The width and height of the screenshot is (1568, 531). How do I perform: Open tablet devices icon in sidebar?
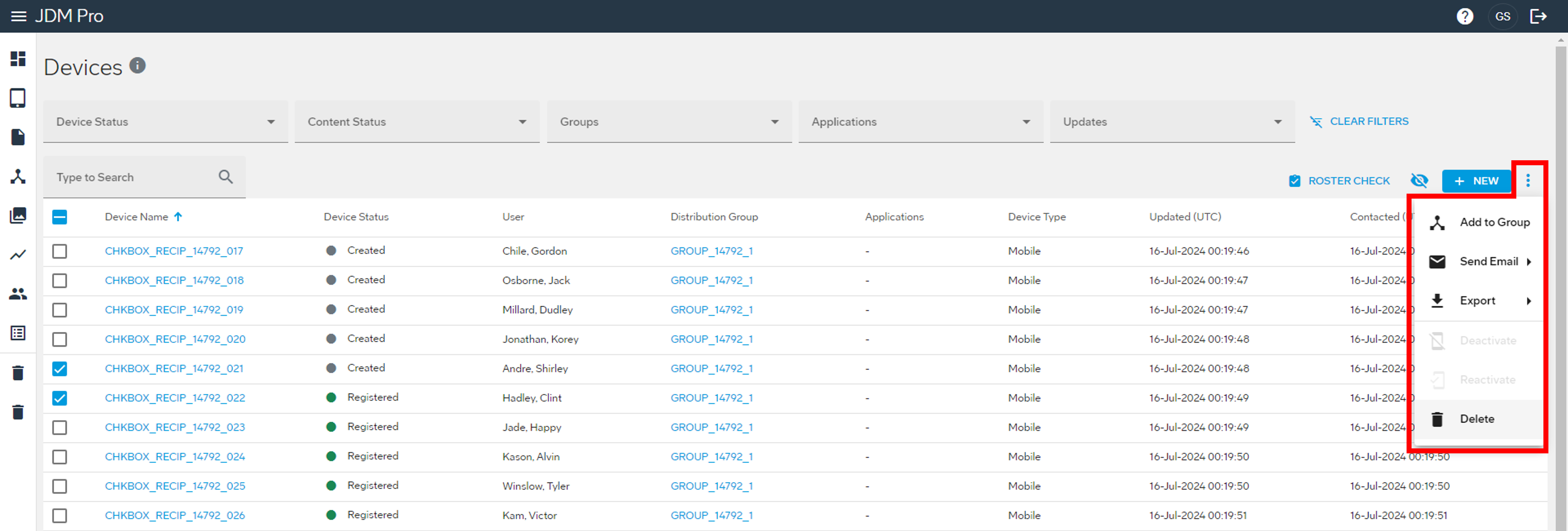pyautogui.click(x=18, y=98)
